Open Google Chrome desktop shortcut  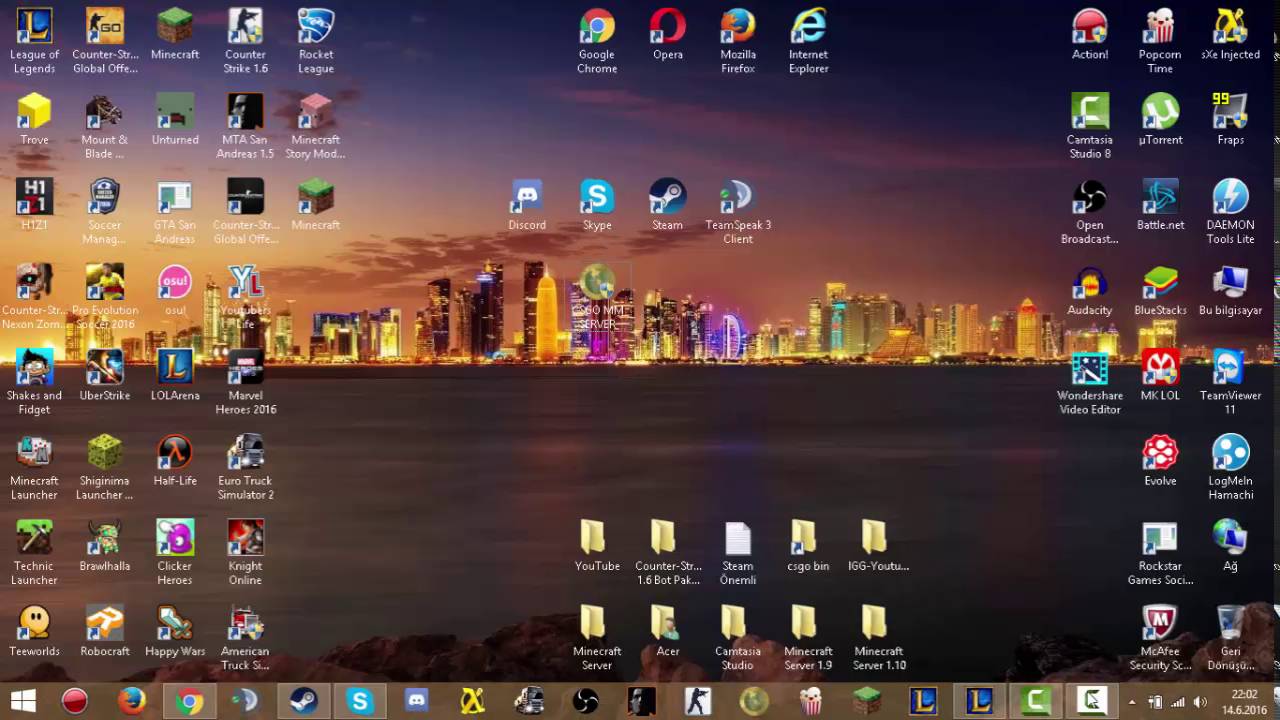coord(597,41)
